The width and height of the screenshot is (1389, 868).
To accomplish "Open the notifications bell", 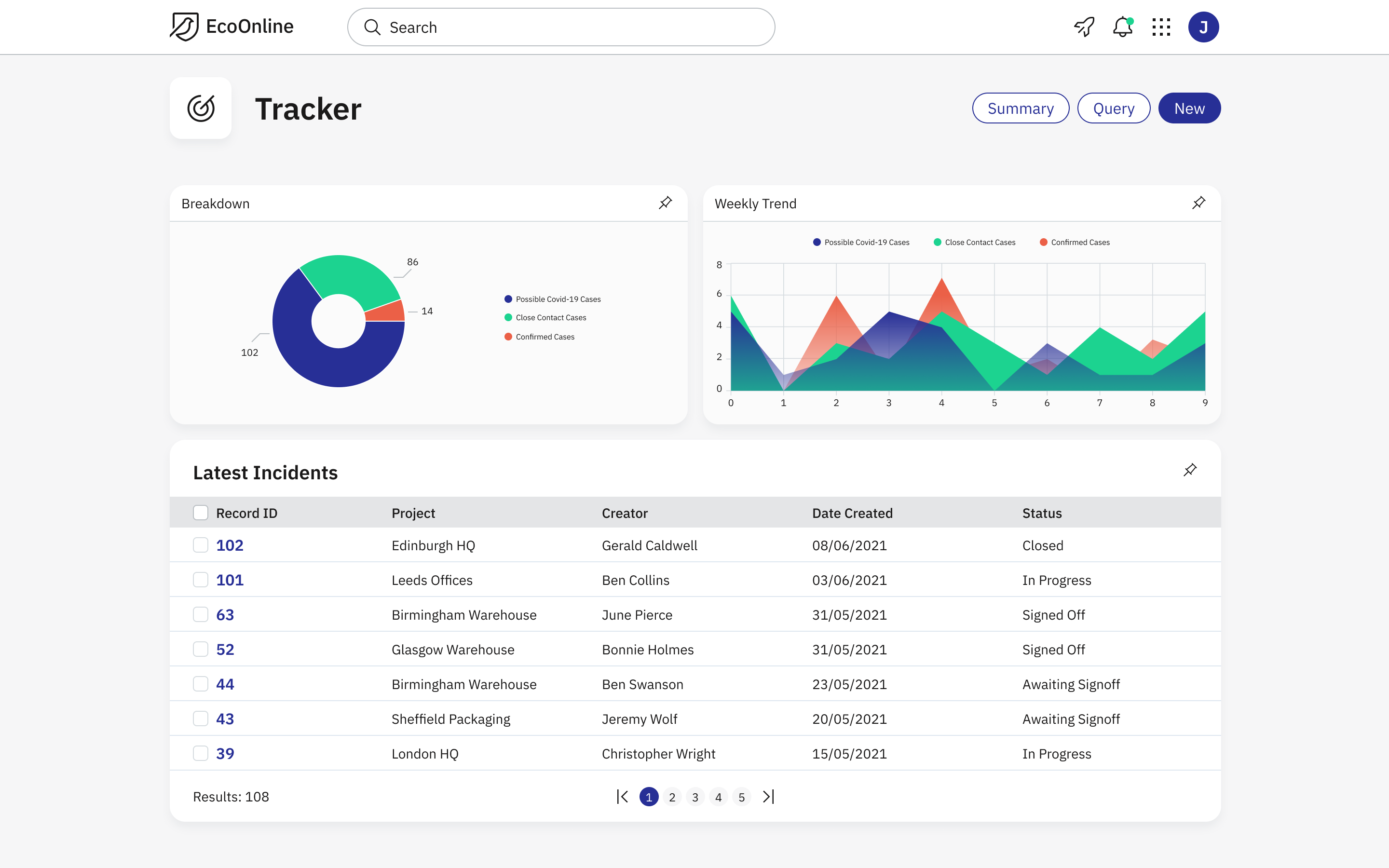I will [1122, 27].
